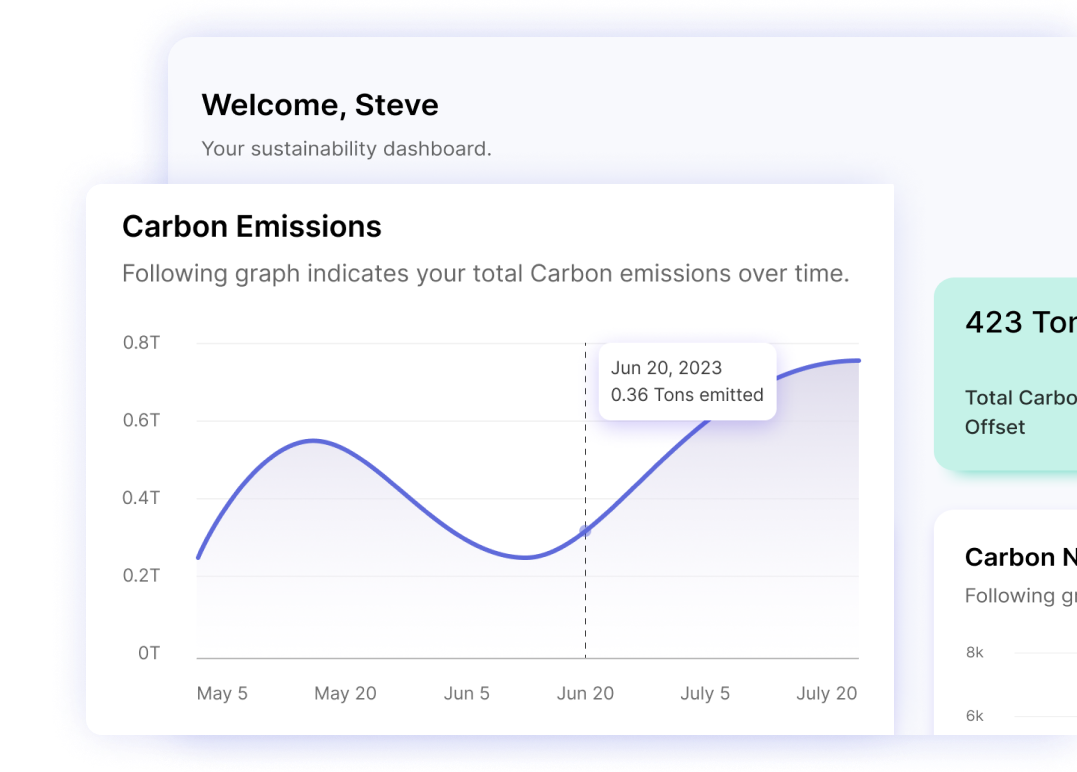1077x772 pixels.
Task: Open the 423 Tons offset card
Action: point(1005,374)
